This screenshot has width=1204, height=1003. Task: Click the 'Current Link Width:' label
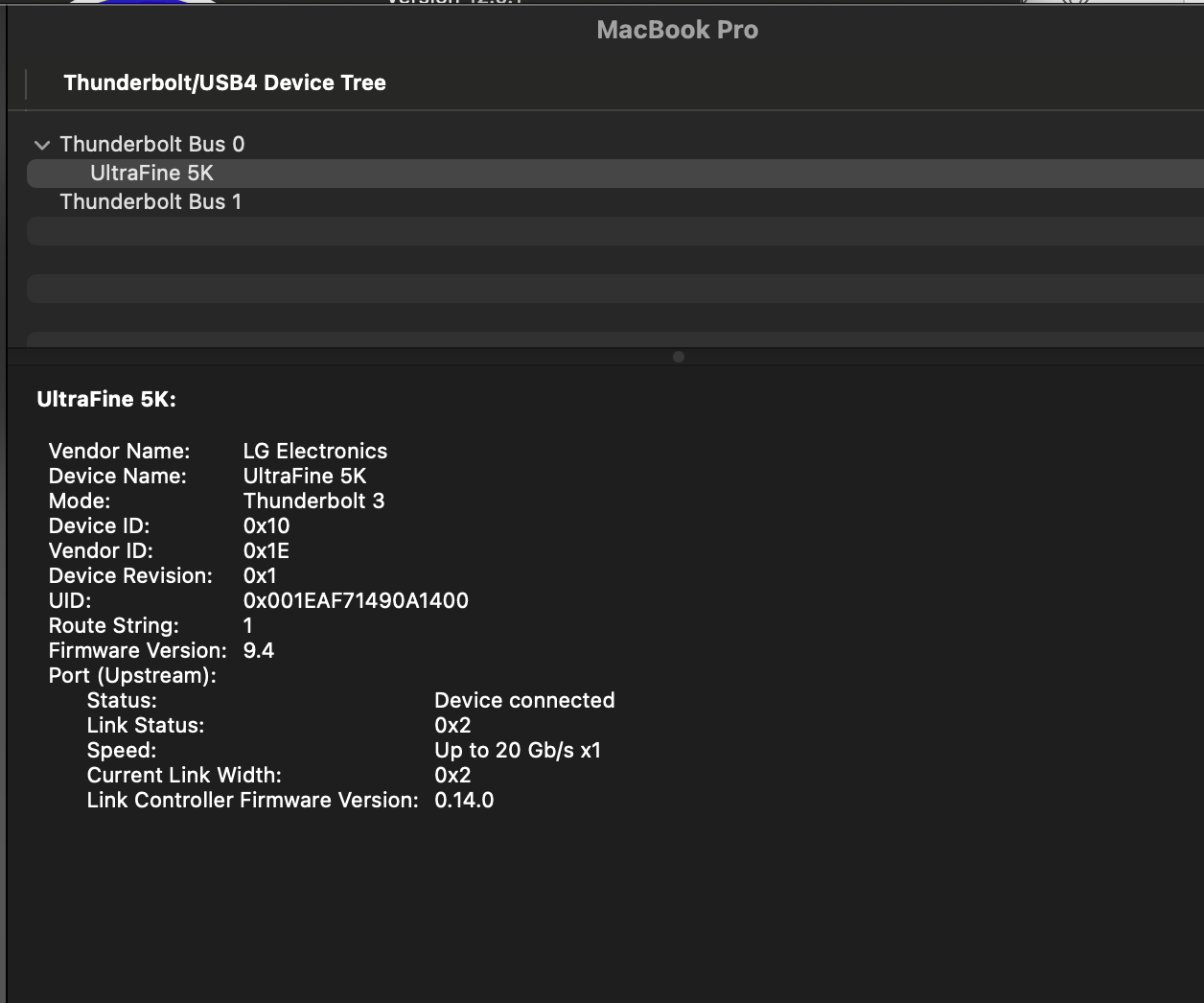(184, 775)
